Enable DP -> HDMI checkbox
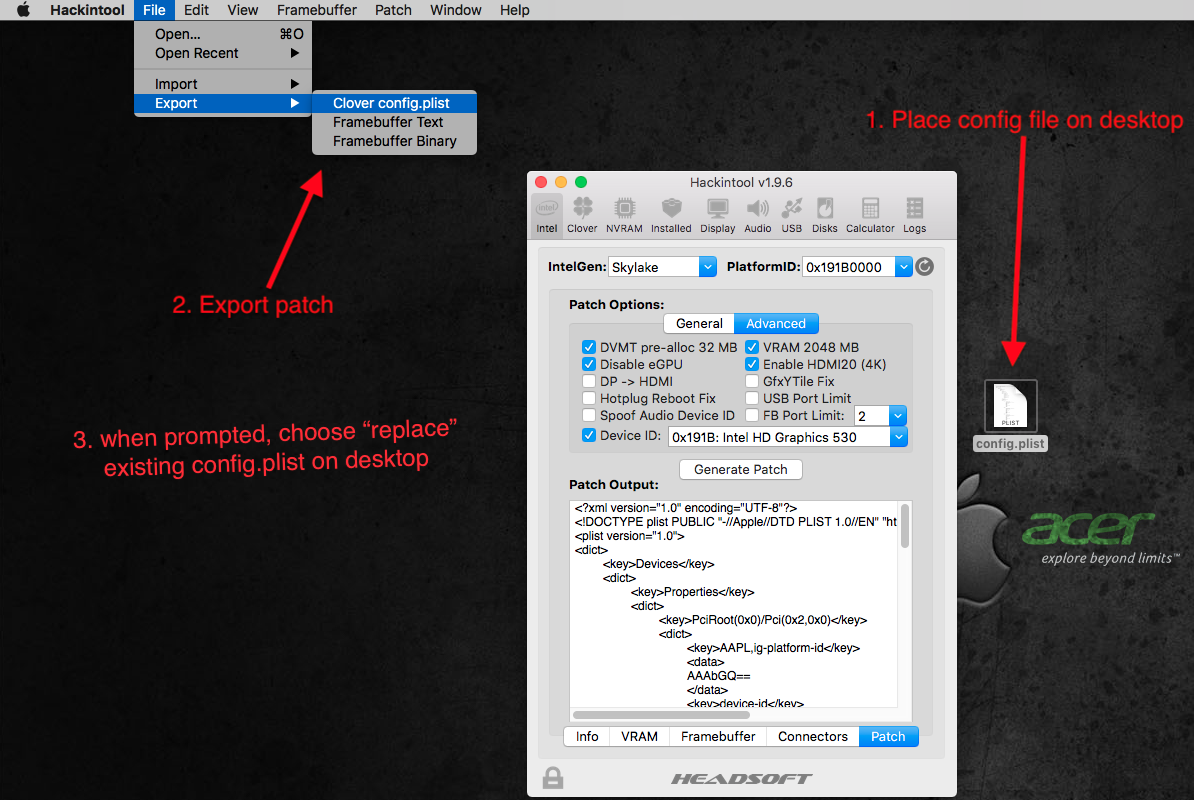The width and height of the screenshot is (1194, 800). [x=589, y=381]
